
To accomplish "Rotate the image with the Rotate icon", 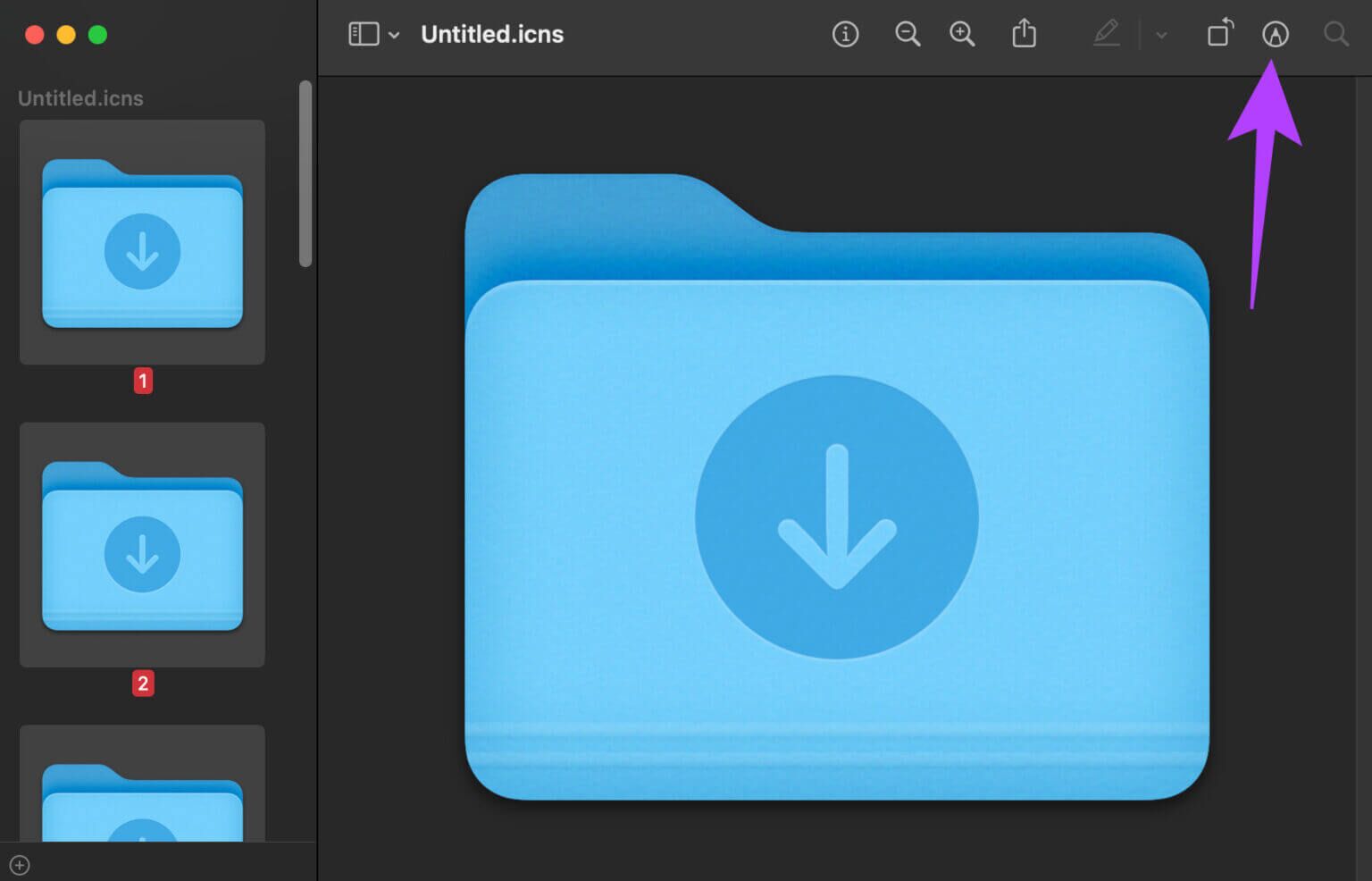I will [x=1220, y=35].
